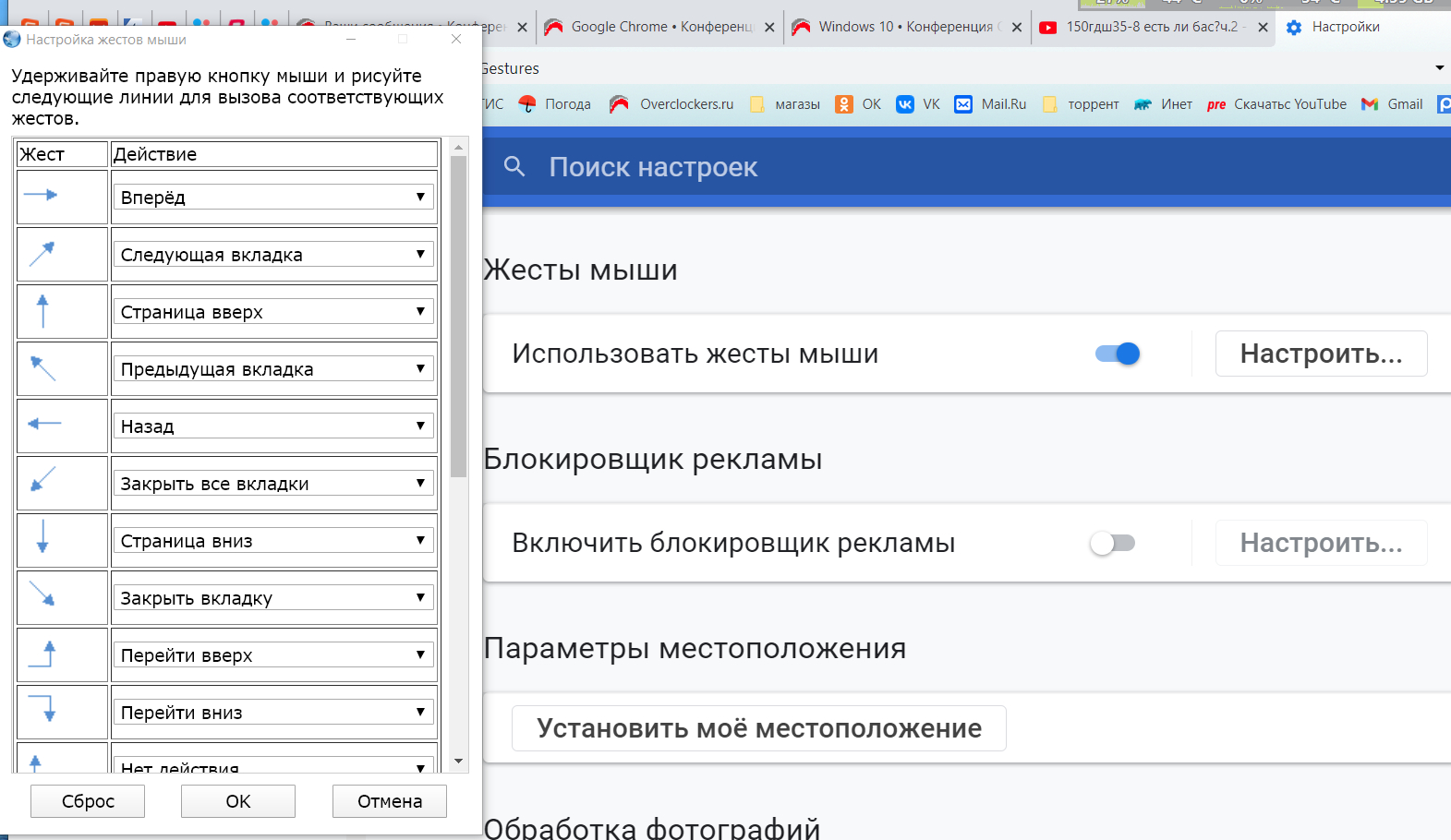
Task: Click the Скачатьс YouTube bookmark icon
Action: 1216,104
